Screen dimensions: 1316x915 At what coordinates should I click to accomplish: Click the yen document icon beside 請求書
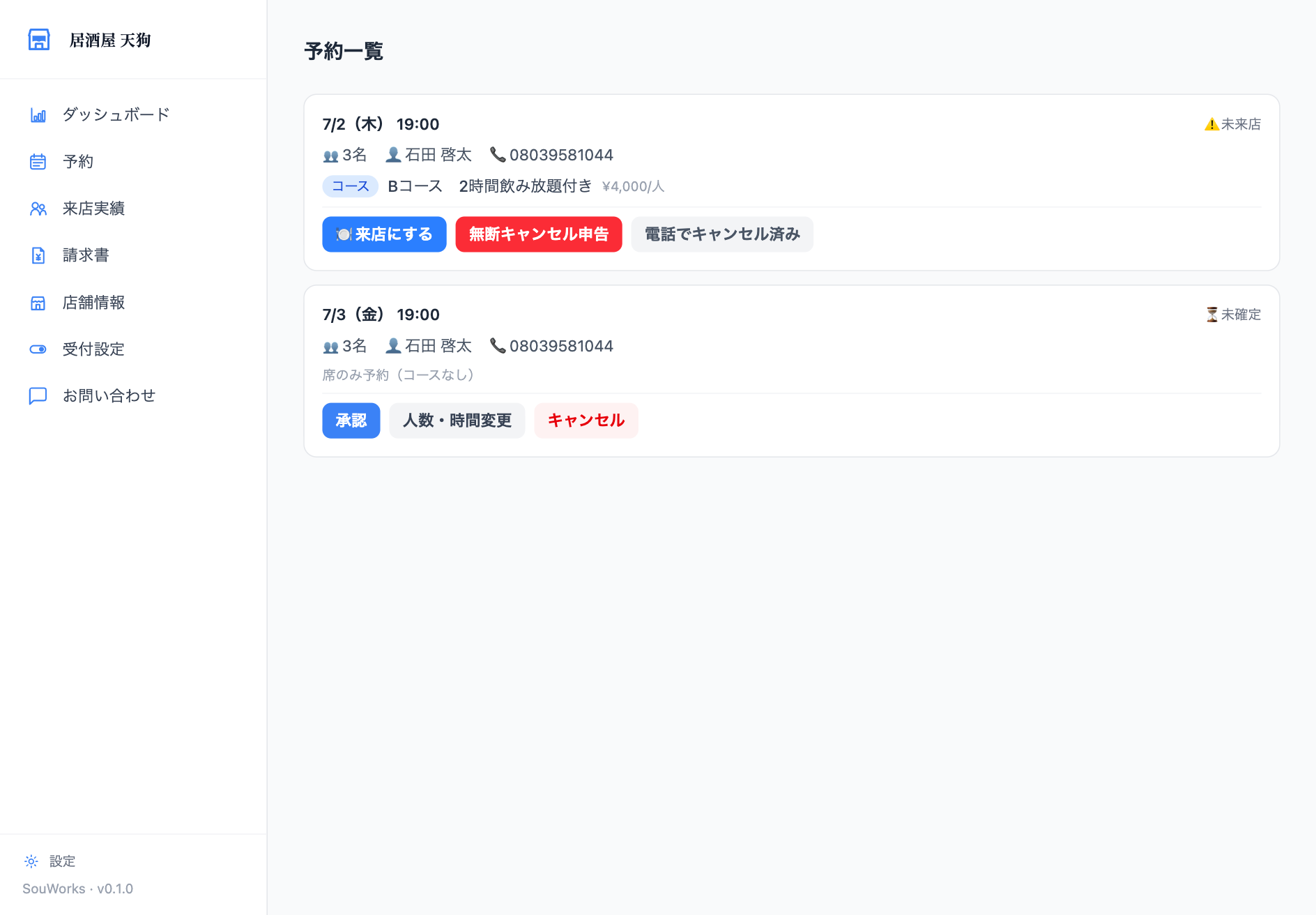point(38,255)
